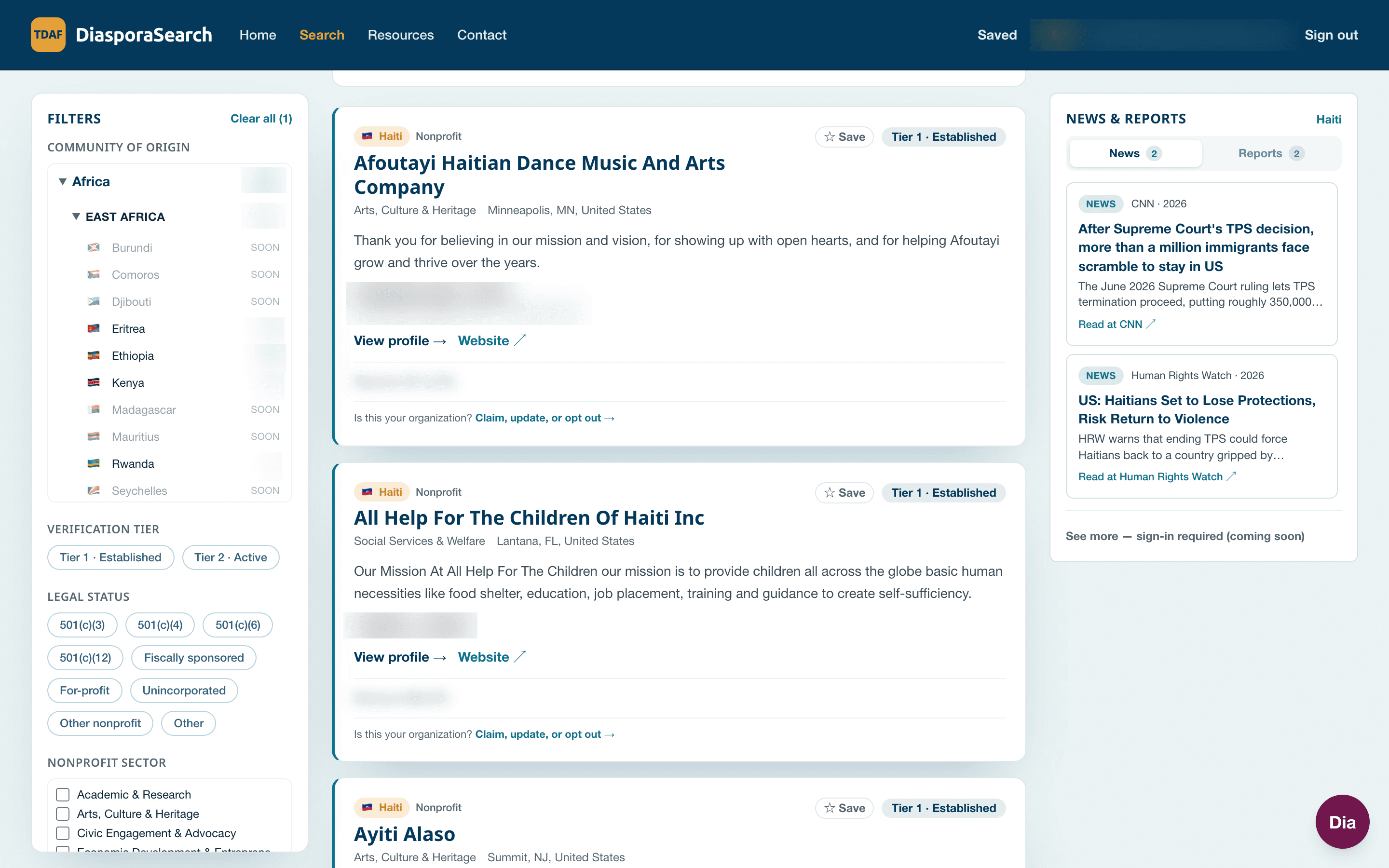Go to Home in navigation

coord(258,35)
